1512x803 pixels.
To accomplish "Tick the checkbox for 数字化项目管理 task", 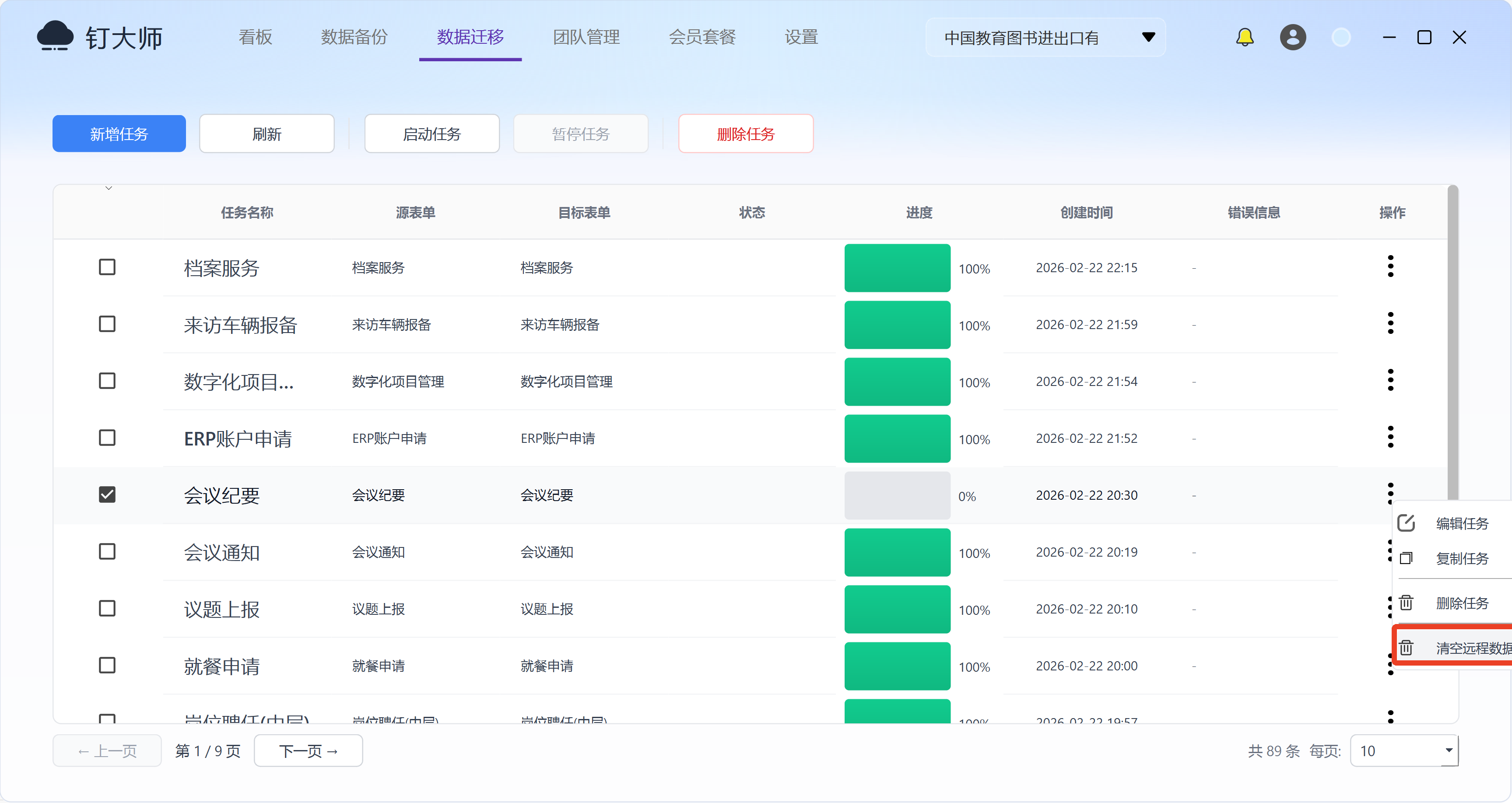I will [107, 381].
